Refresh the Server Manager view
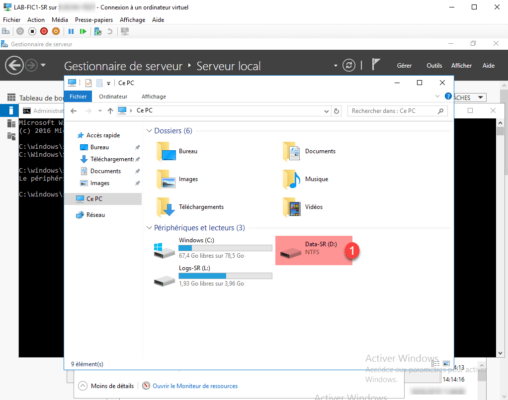 [349, 65]
